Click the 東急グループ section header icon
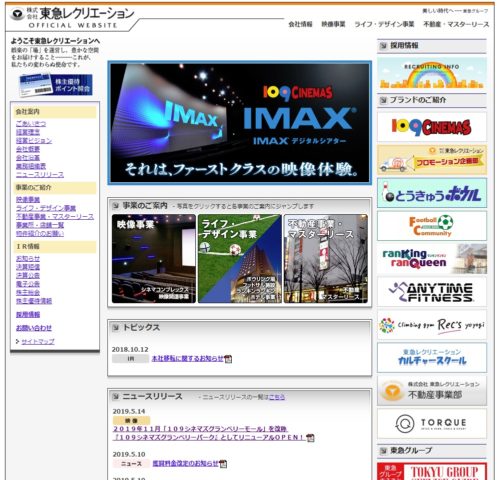 click(x=383, y=451)
